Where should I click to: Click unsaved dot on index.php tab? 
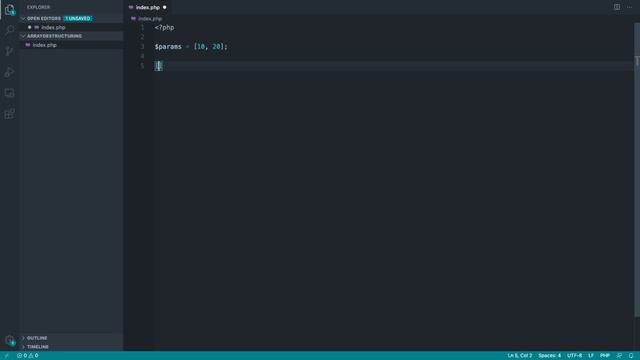(x=164, y=7)
